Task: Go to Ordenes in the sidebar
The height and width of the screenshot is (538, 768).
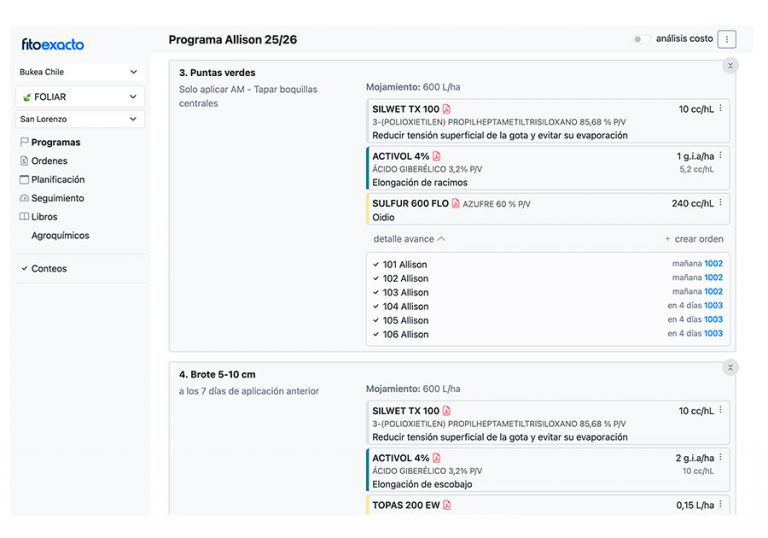Action: point(49,161)
